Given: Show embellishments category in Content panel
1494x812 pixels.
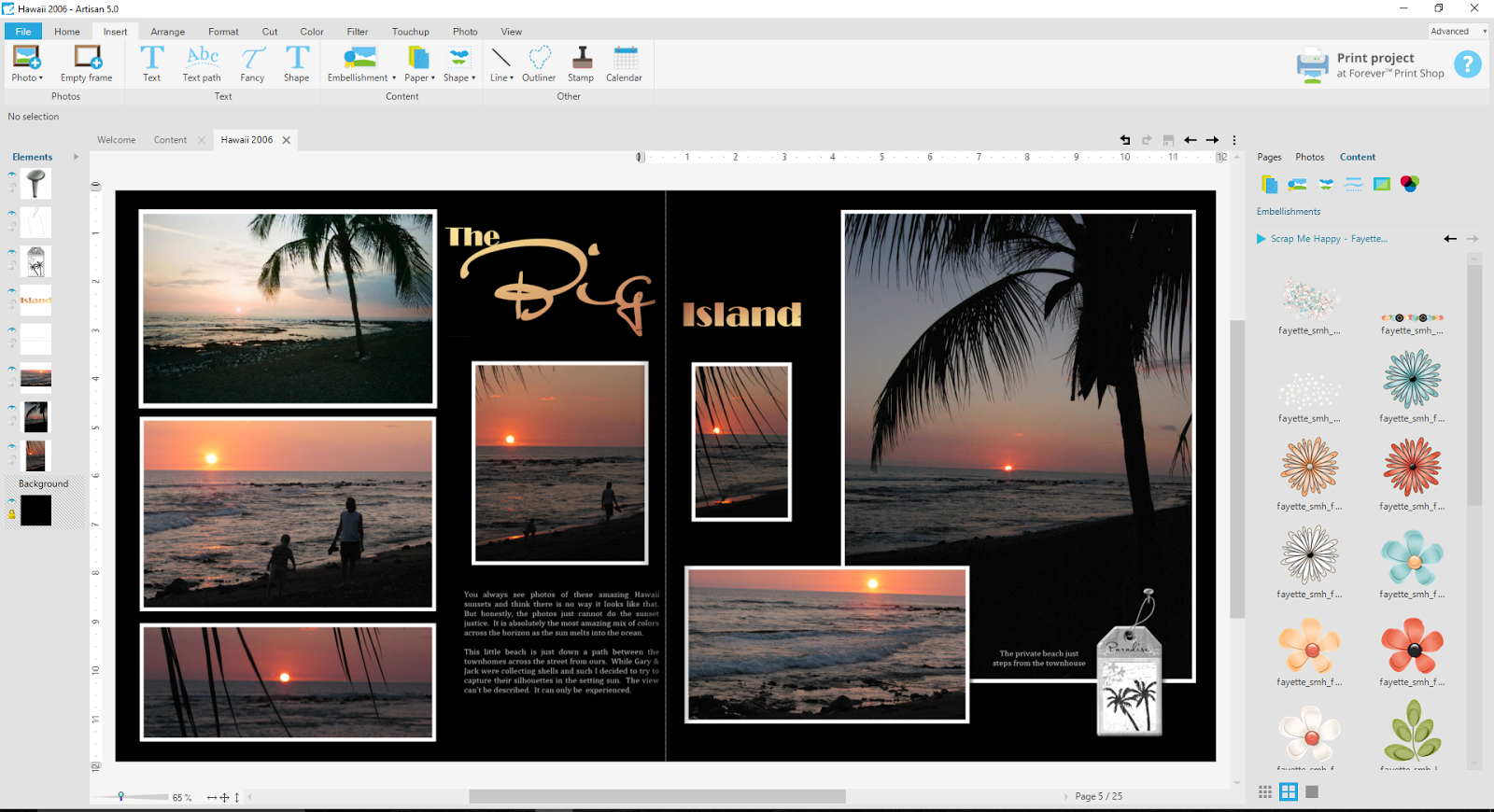Looking at the screenshot, I should pyautogui.click(x=1297, y=184).
